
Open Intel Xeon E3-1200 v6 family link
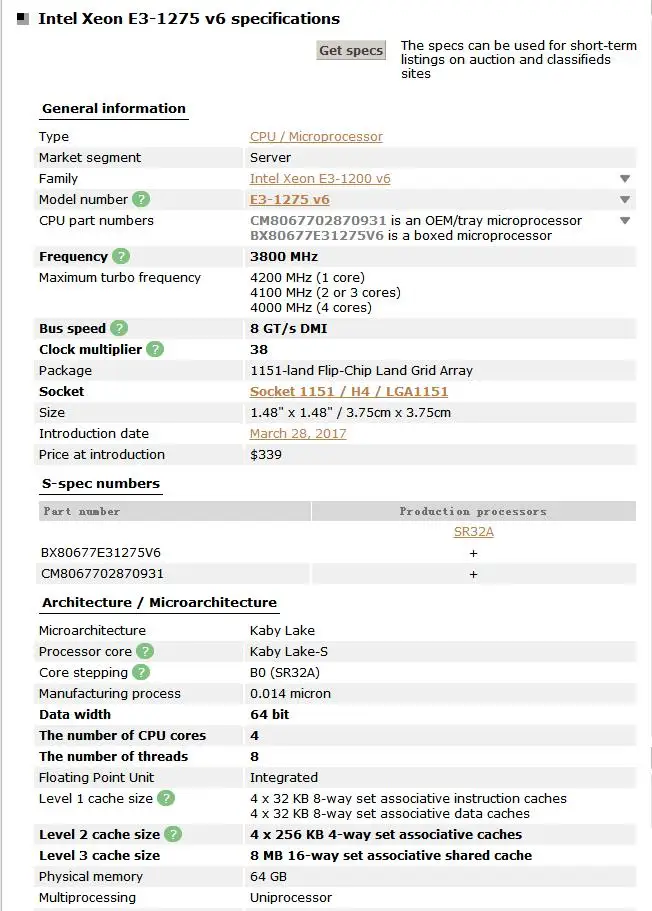point(320,178)
